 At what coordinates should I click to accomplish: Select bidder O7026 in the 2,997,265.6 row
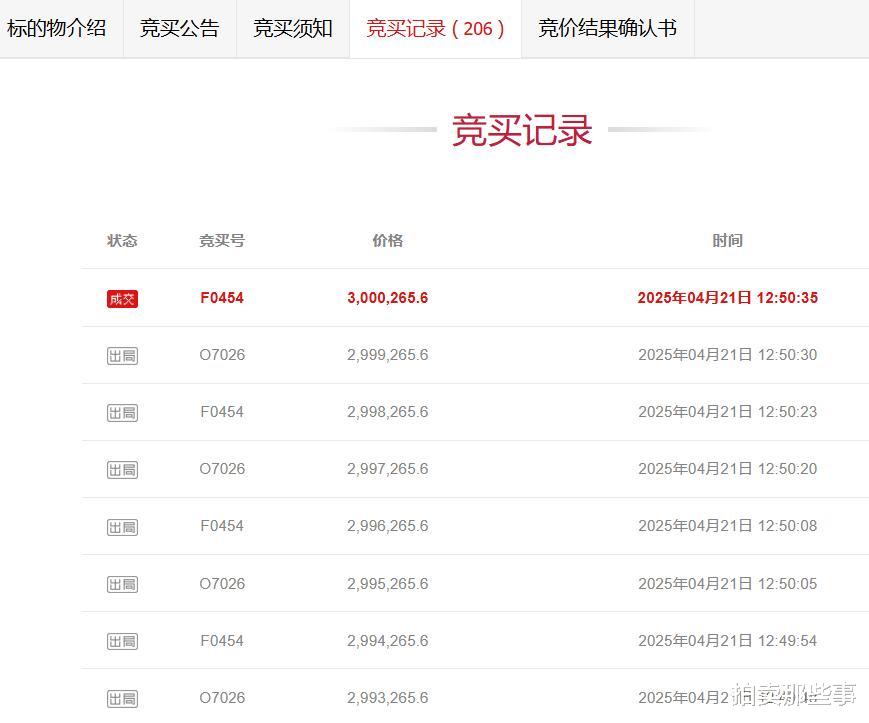point(222,469)
